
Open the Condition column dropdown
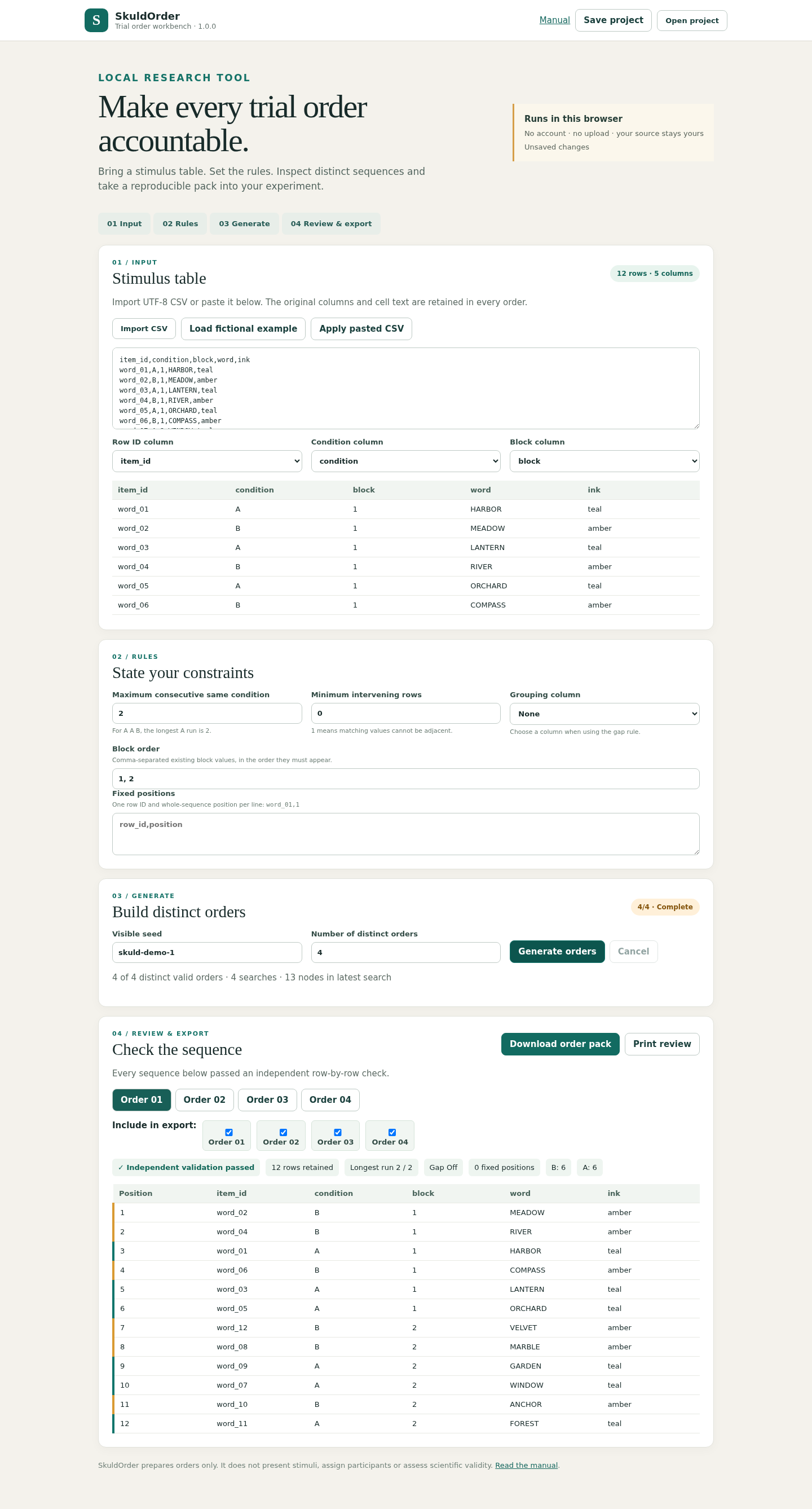pos(405,461)
